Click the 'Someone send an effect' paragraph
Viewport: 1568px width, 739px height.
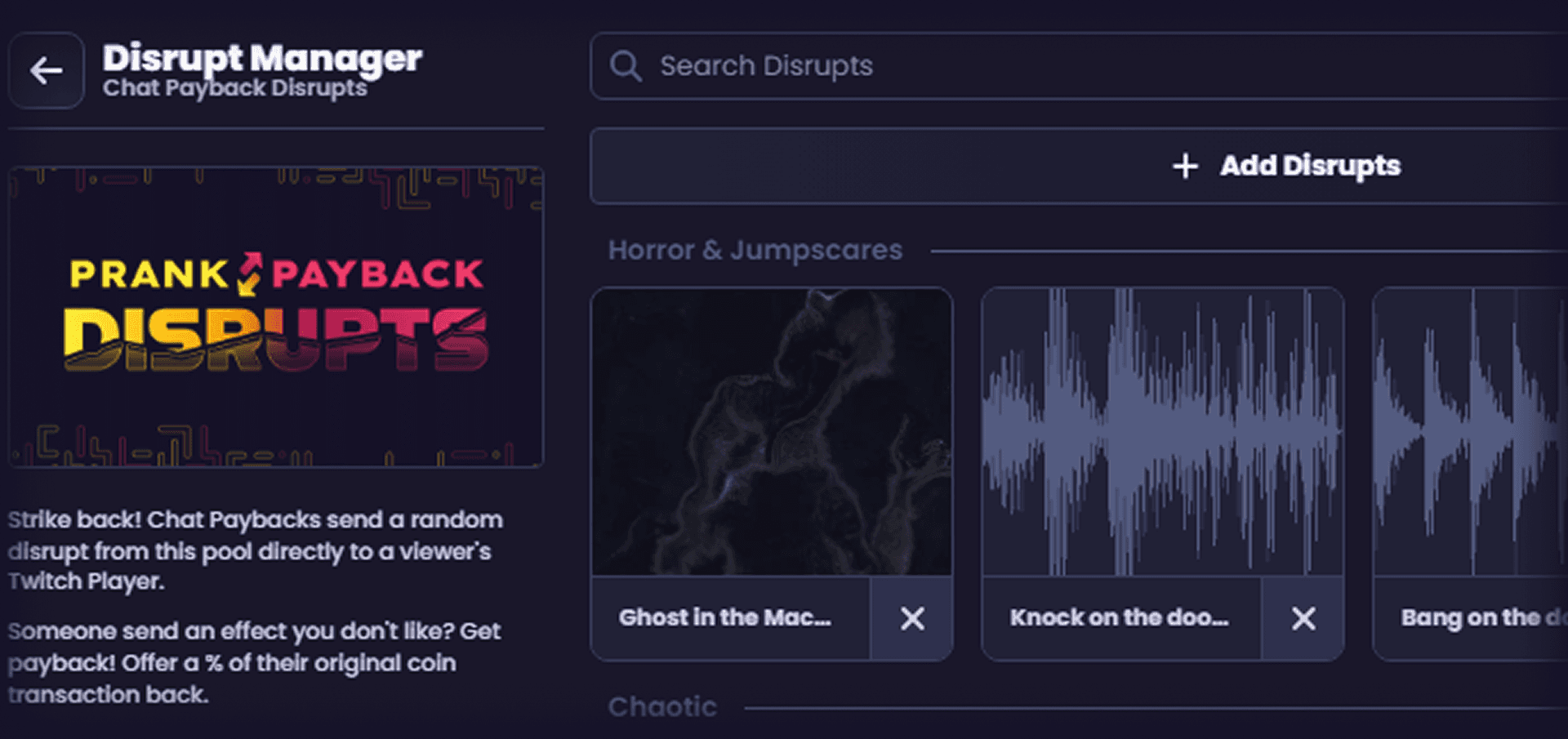tap(254, 662)
